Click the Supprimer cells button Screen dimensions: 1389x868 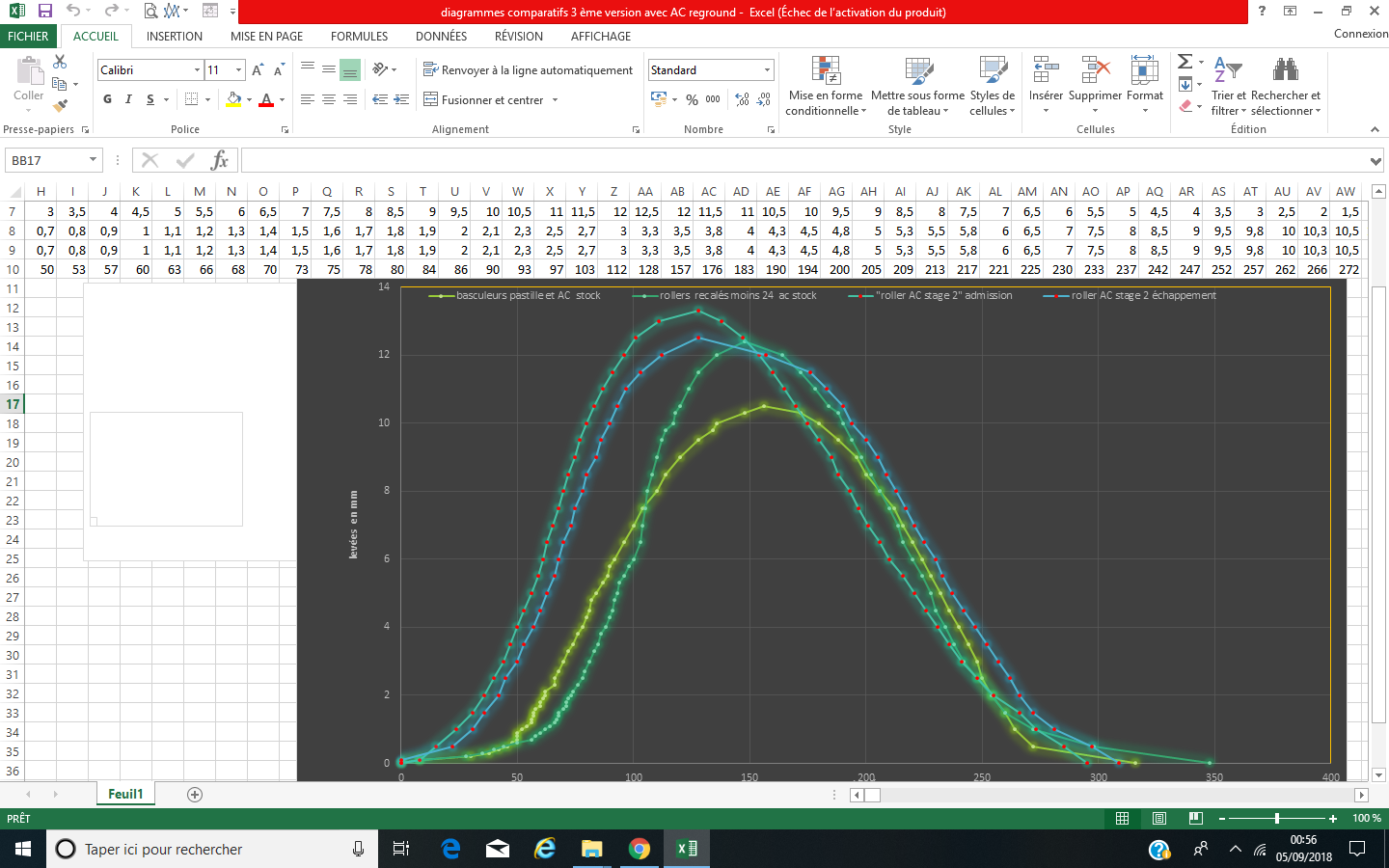click(x=1095, y=86)
